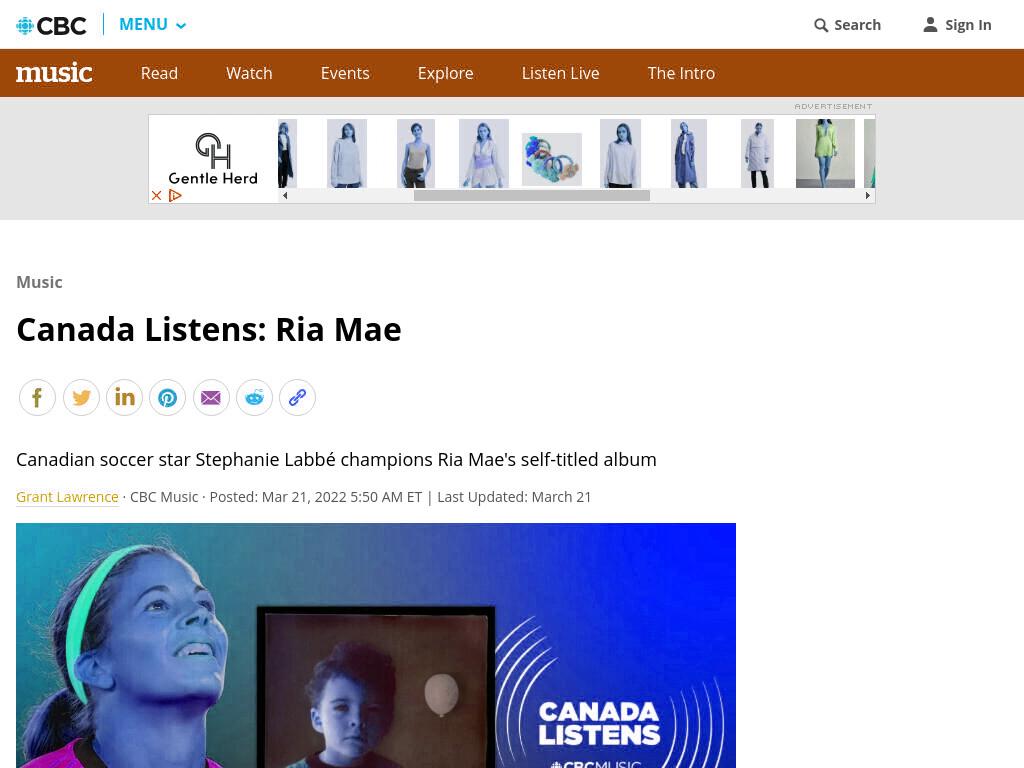Image resolution: width=1024 pixels, height=768 pixels.
Task: Open the Read tab
Action: pos(159,73)
